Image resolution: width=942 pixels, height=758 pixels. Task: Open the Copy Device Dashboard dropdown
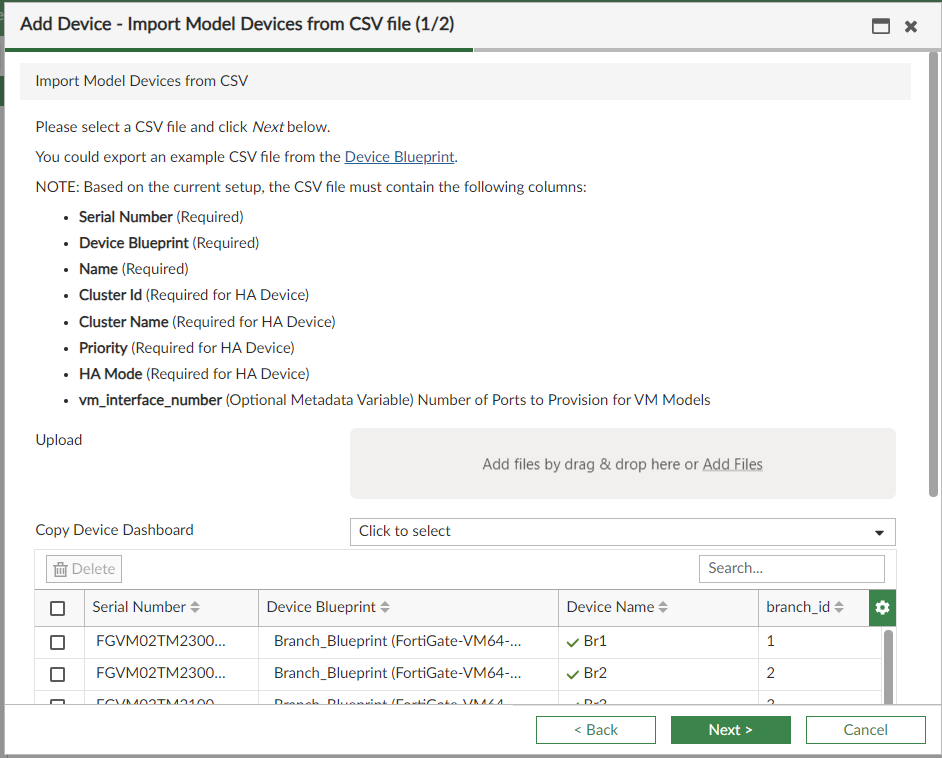[x=621, y=531]
